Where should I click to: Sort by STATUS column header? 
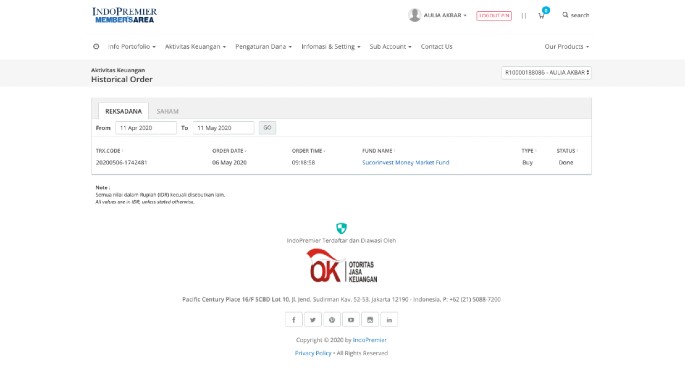tap(567, 151)
